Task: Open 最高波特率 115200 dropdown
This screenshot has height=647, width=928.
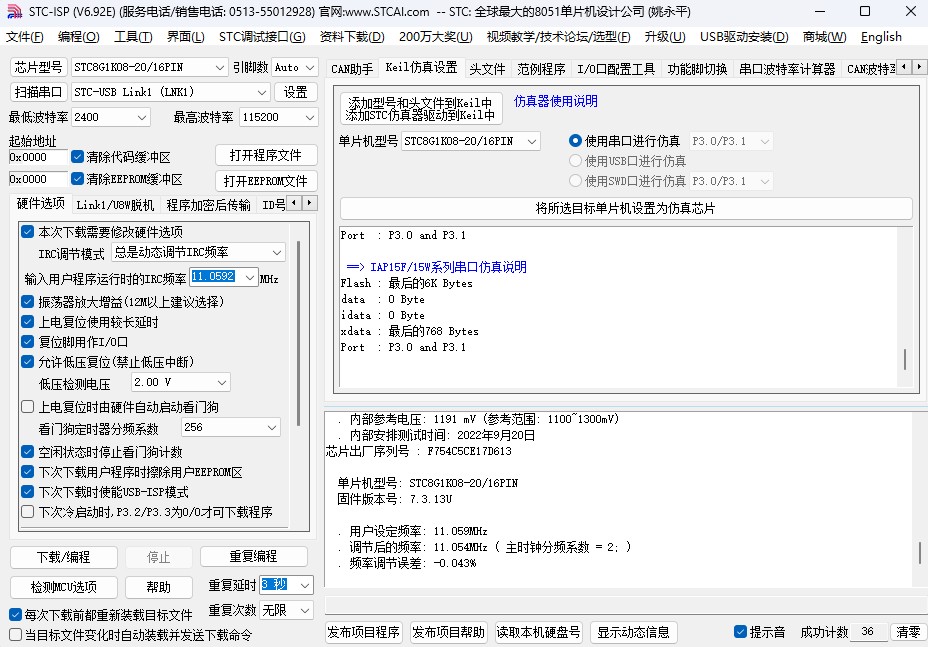Action: pyautogui.click(x=278, y=117)
